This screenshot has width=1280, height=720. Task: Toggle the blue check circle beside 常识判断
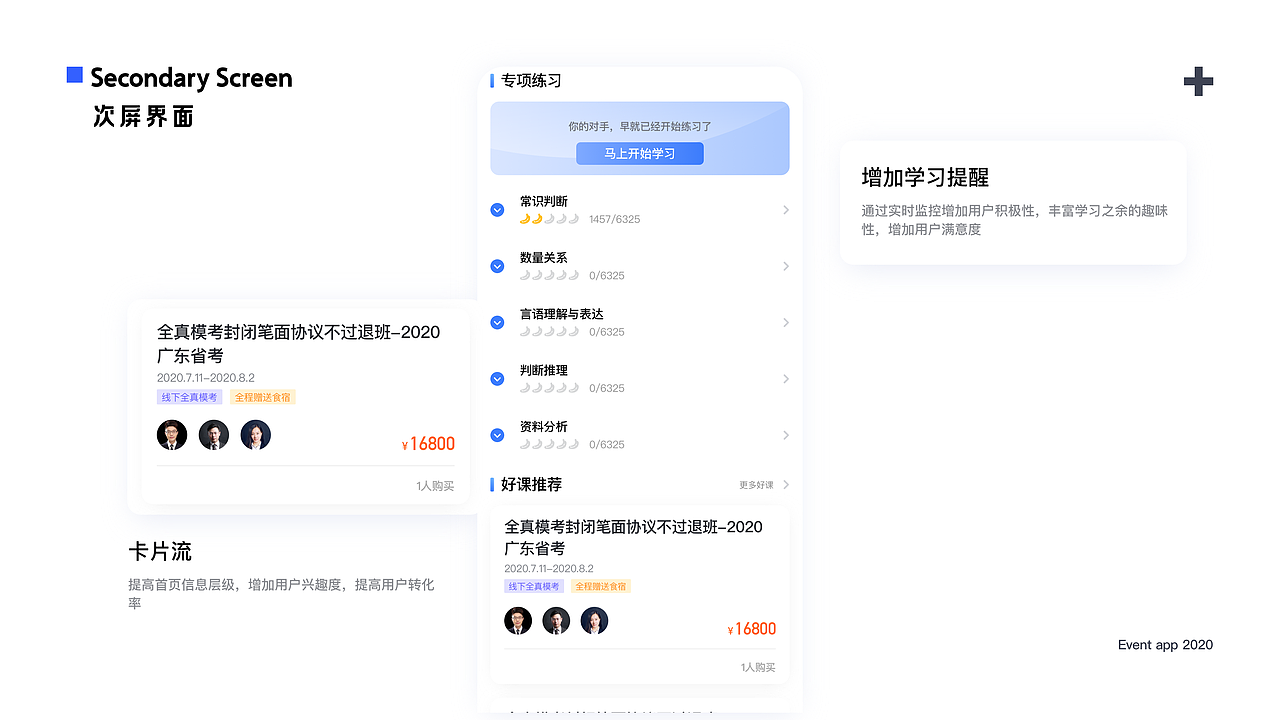497,210
